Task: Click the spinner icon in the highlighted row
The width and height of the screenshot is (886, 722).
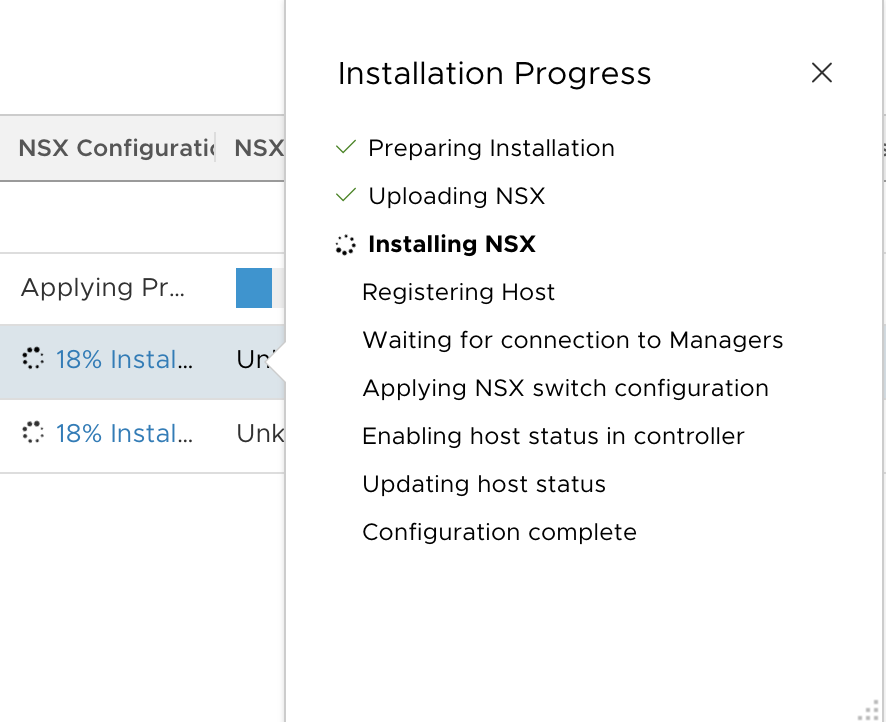Action: click(33, 359)
